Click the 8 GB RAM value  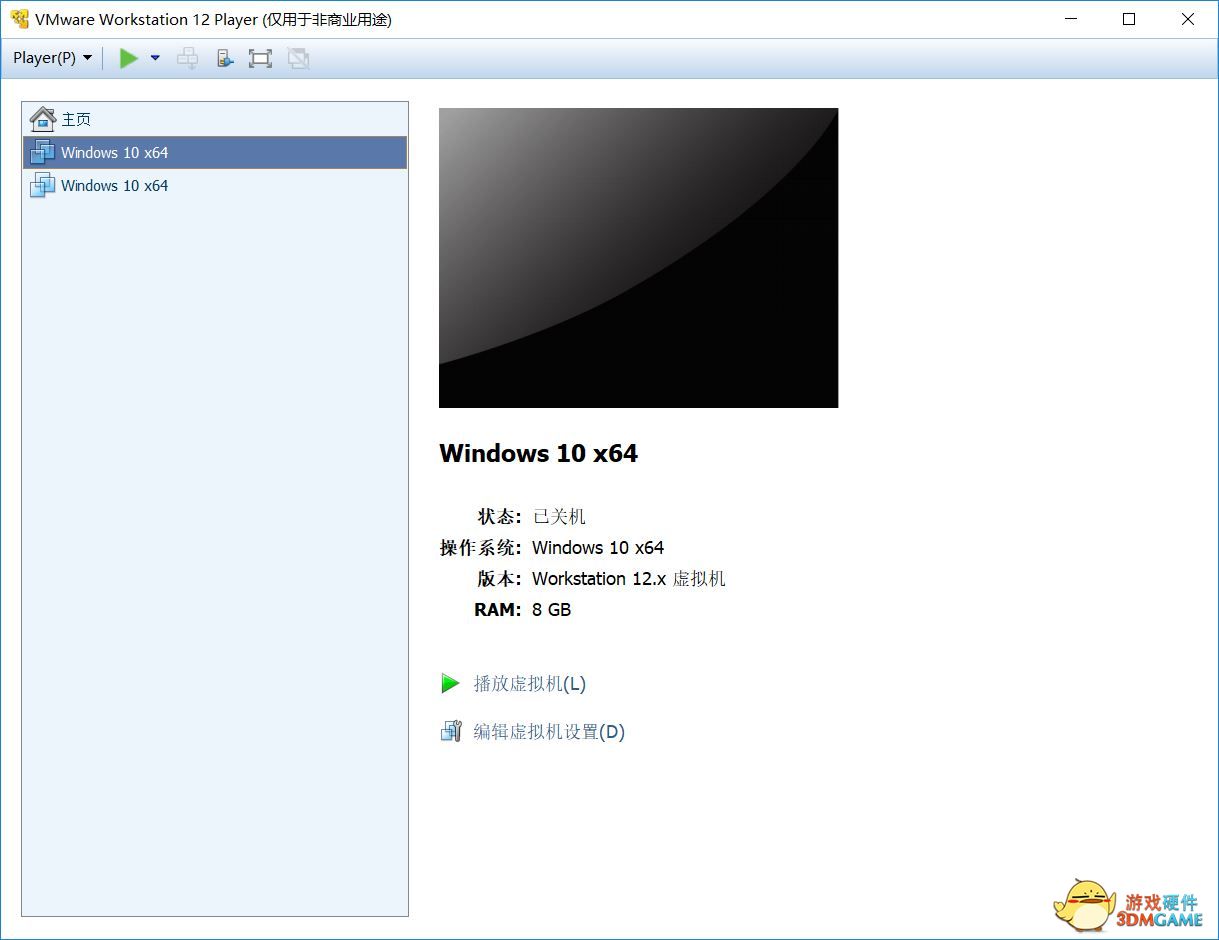[552, 610]
